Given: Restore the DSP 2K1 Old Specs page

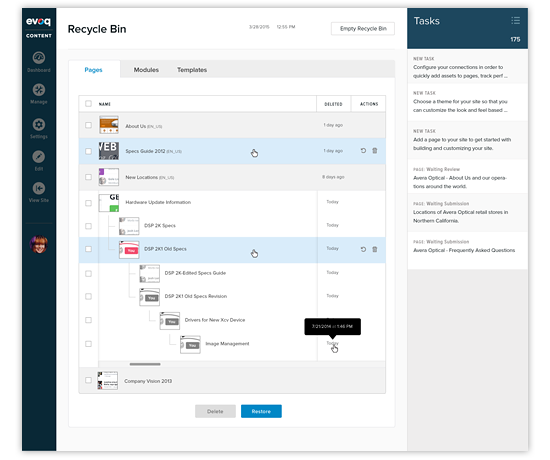Looking at the screenshot, I should click(x=363, y=249).
